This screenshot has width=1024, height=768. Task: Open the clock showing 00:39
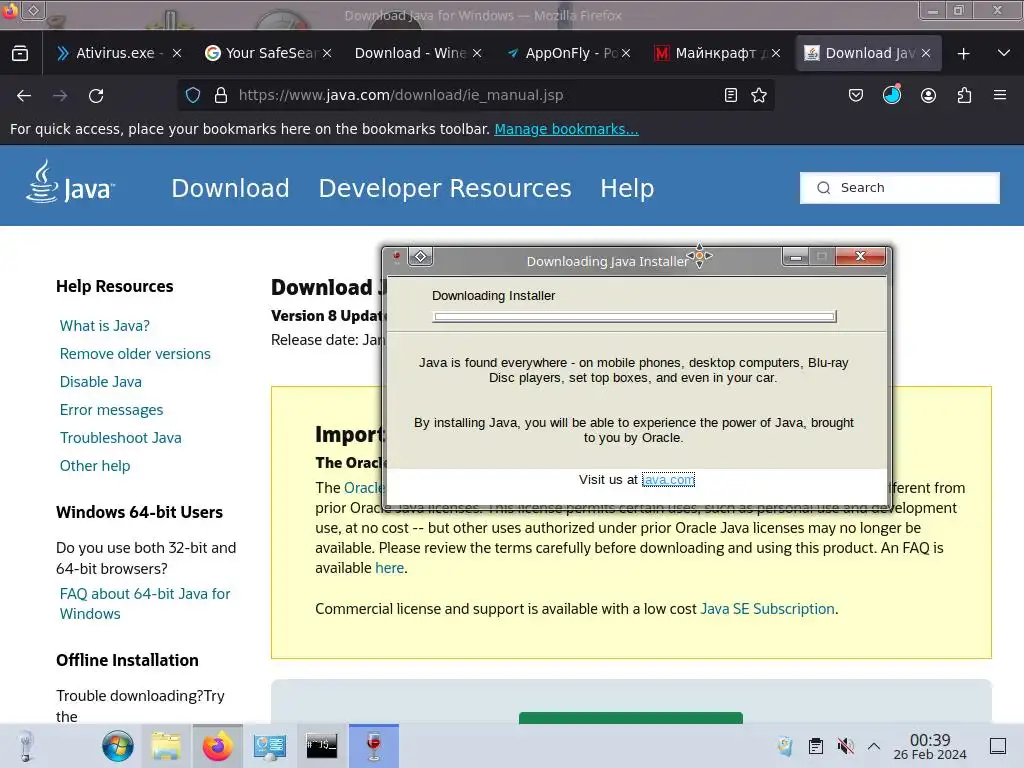pos(930,746)
